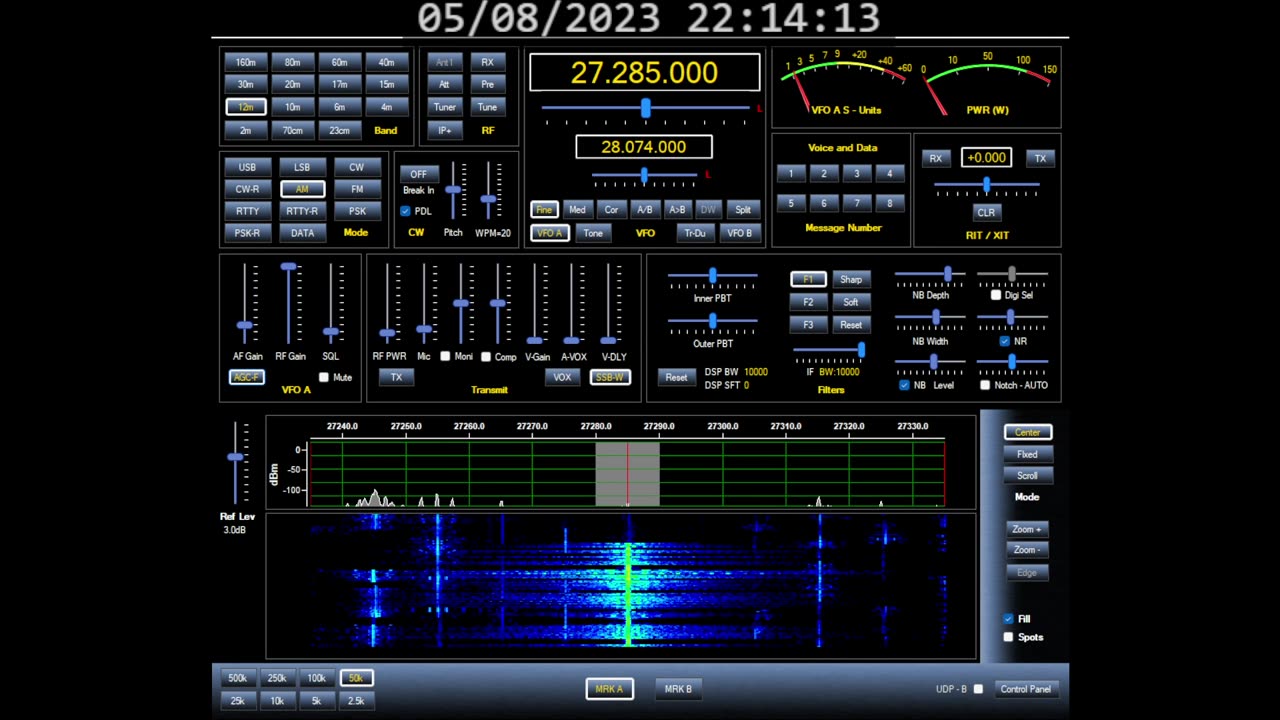
Task: Toggle the VOX button
Action: click(x=562, y=377)
